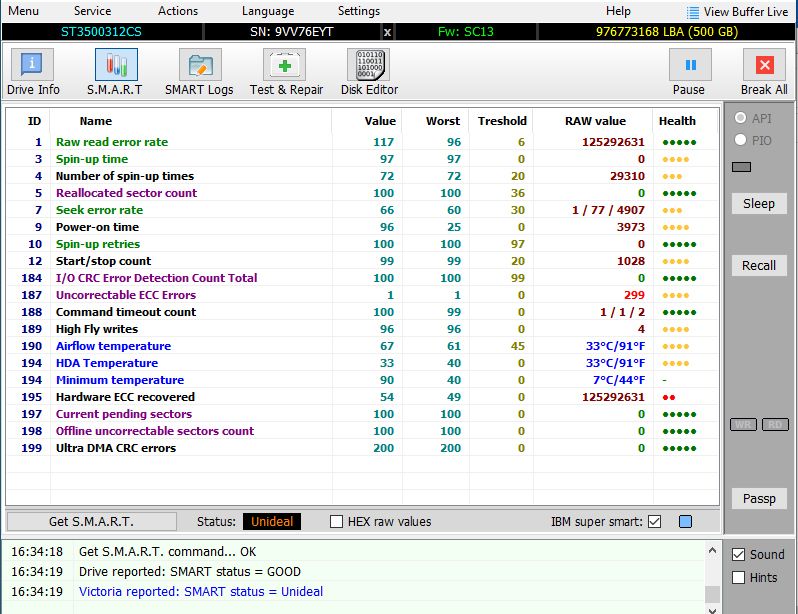The width and height of the screenshot is (798, 614).
Task: Click the Sleep button
Action: click(x=759, y=204)
